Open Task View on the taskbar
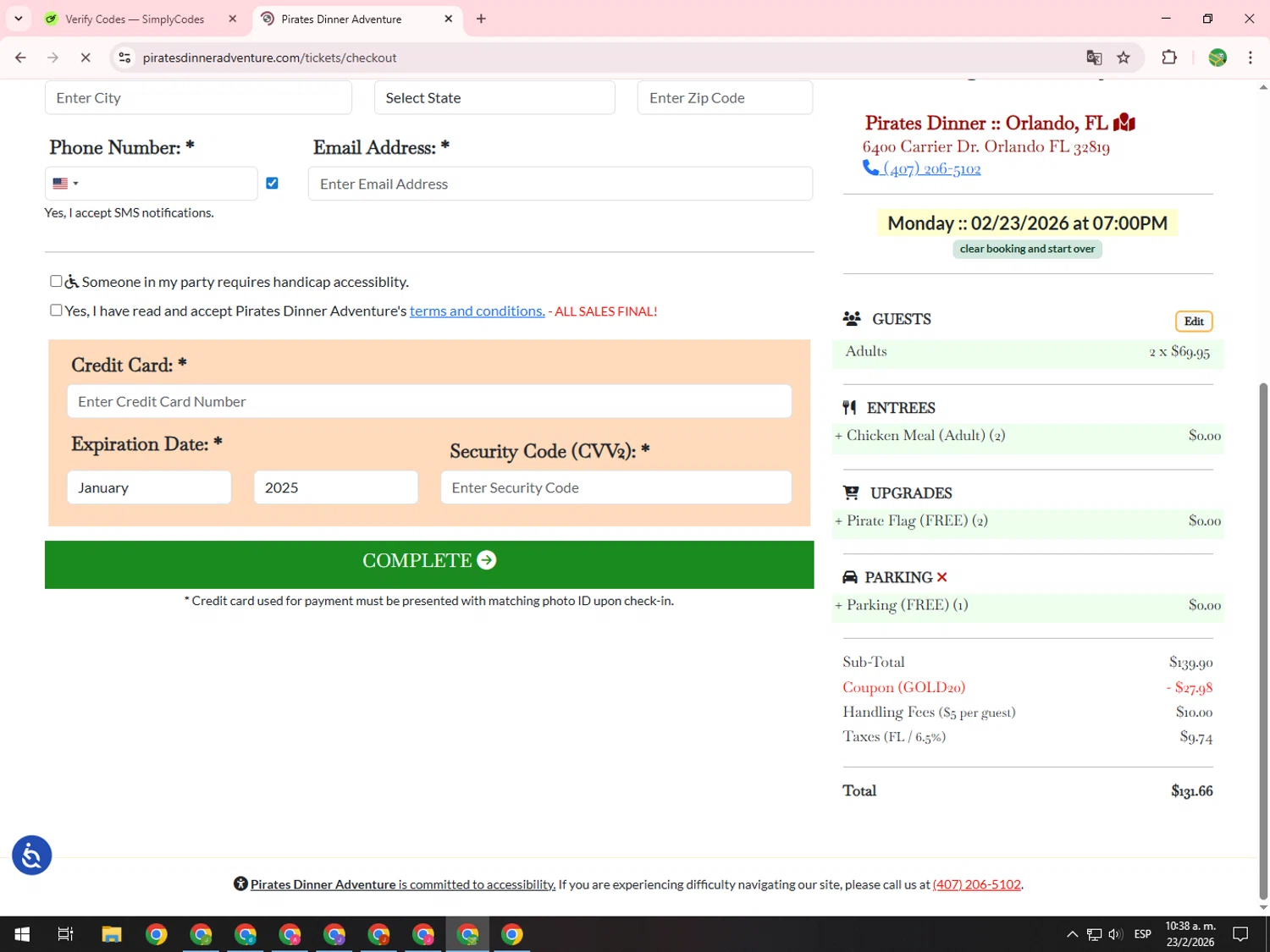 coord(65,934)
